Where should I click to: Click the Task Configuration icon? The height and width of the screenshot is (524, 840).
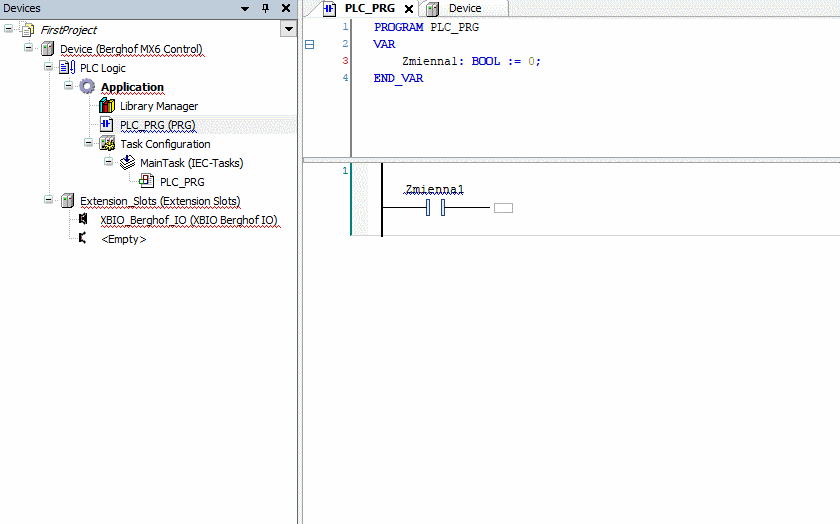tap(107, 144)
